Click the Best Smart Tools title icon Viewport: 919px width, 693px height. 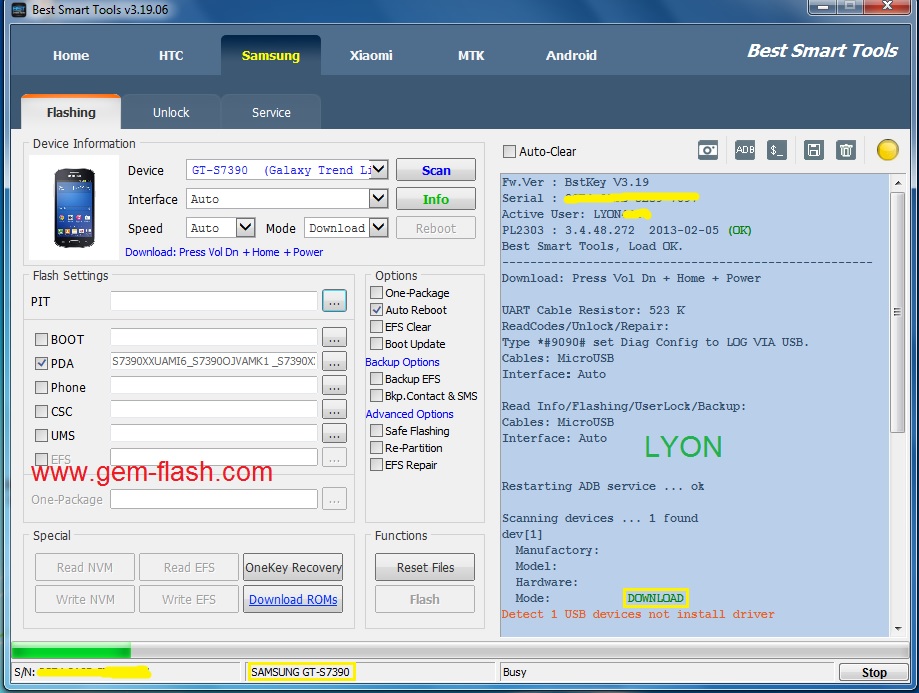[x=19, y=9]
